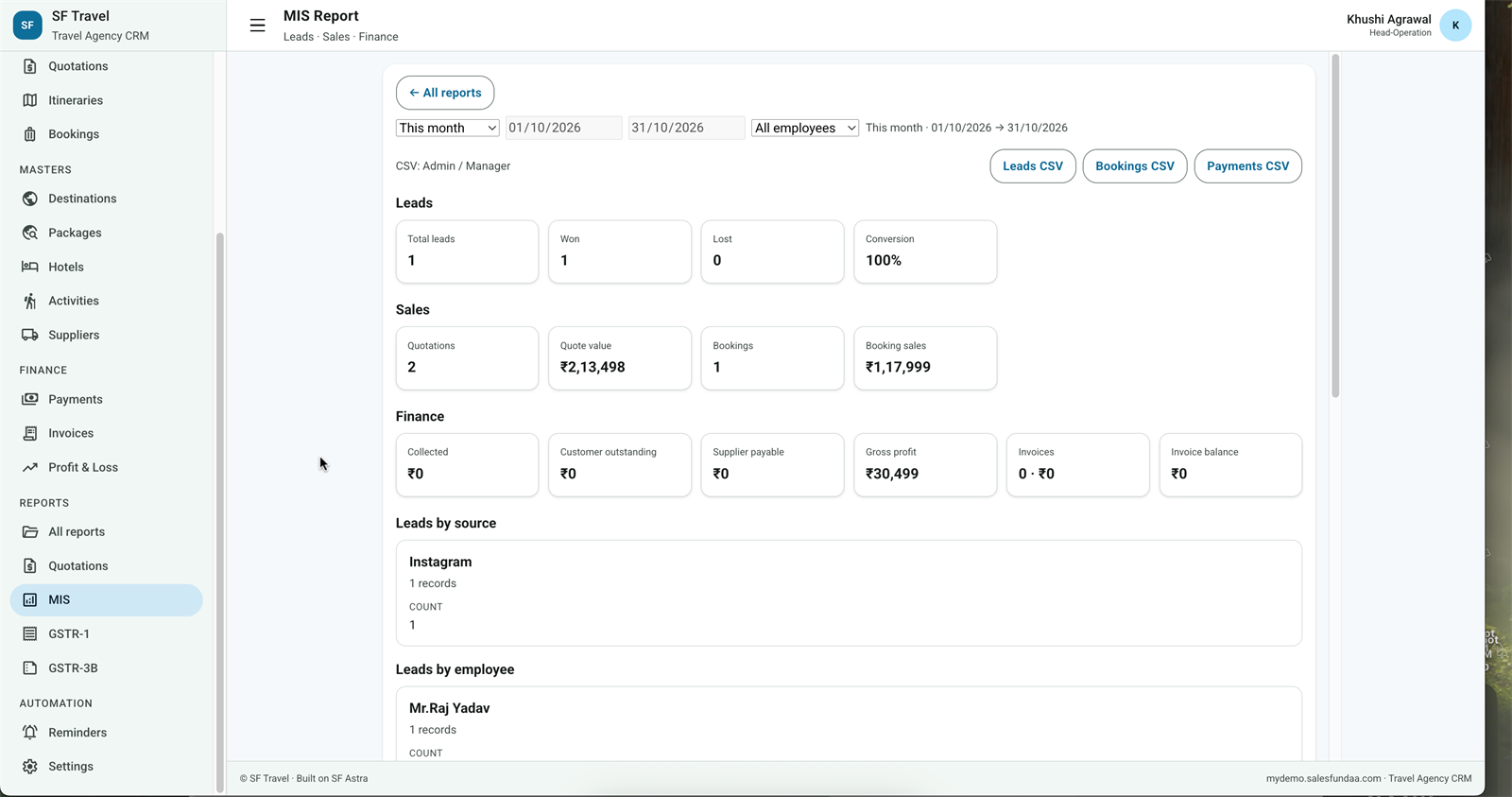The width and height of the screenshot is (1512, 797).
Task: Open Quotations under Reports section
Action: click(107, 565)
